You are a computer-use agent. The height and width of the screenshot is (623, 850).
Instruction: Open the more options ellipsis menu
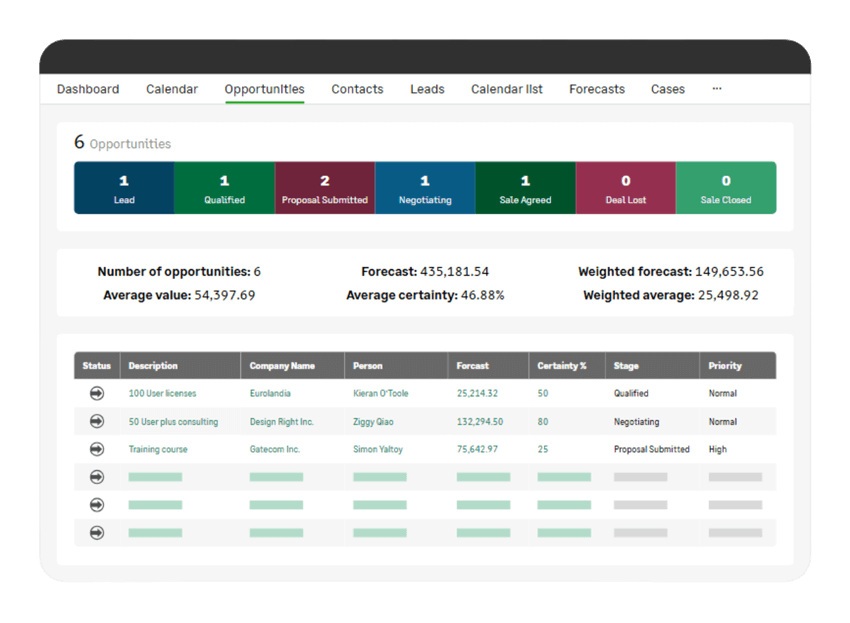(x=717, y=88)
